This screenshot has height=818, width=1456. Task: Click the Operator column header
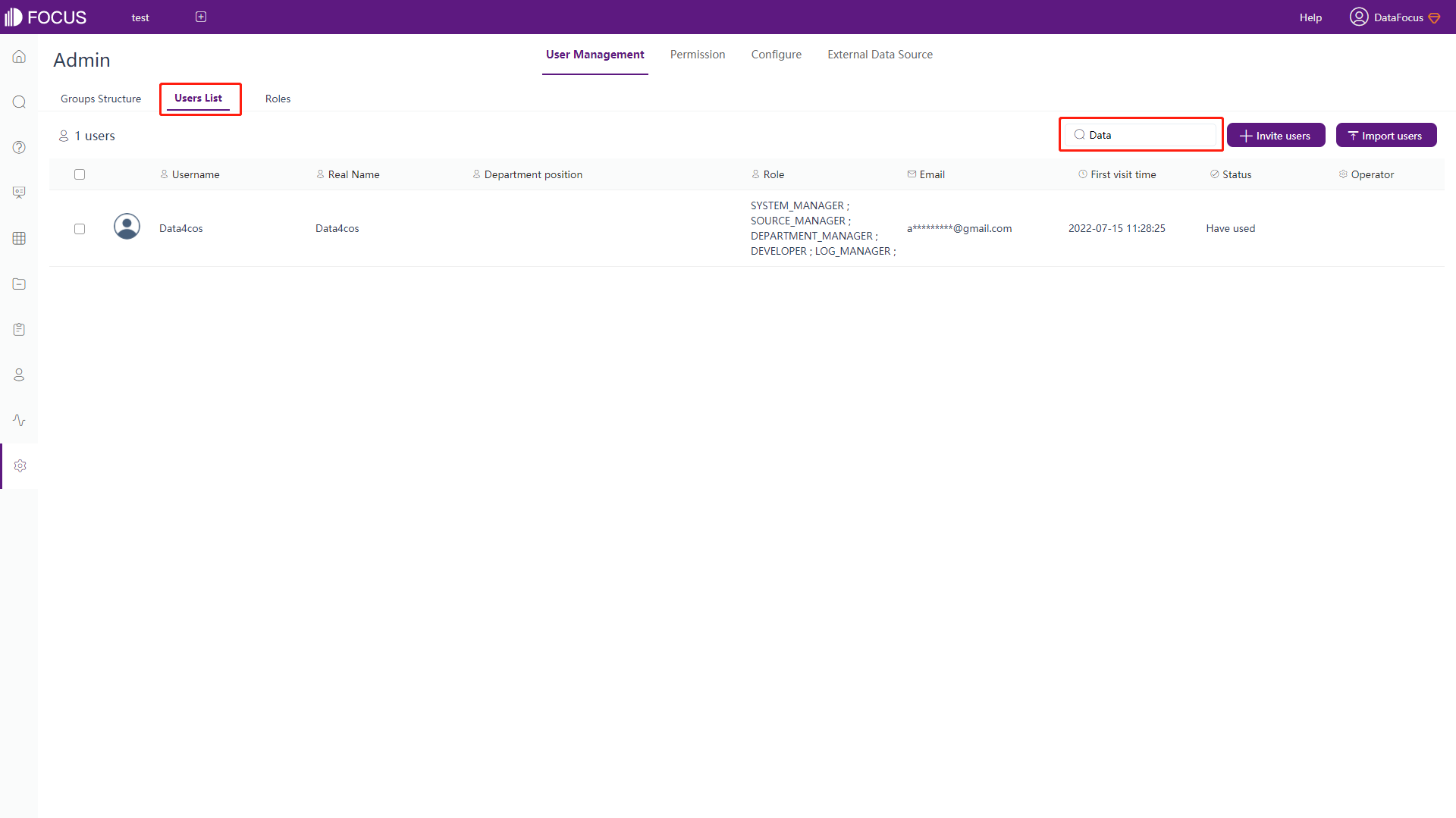(x=1367, y=174)
